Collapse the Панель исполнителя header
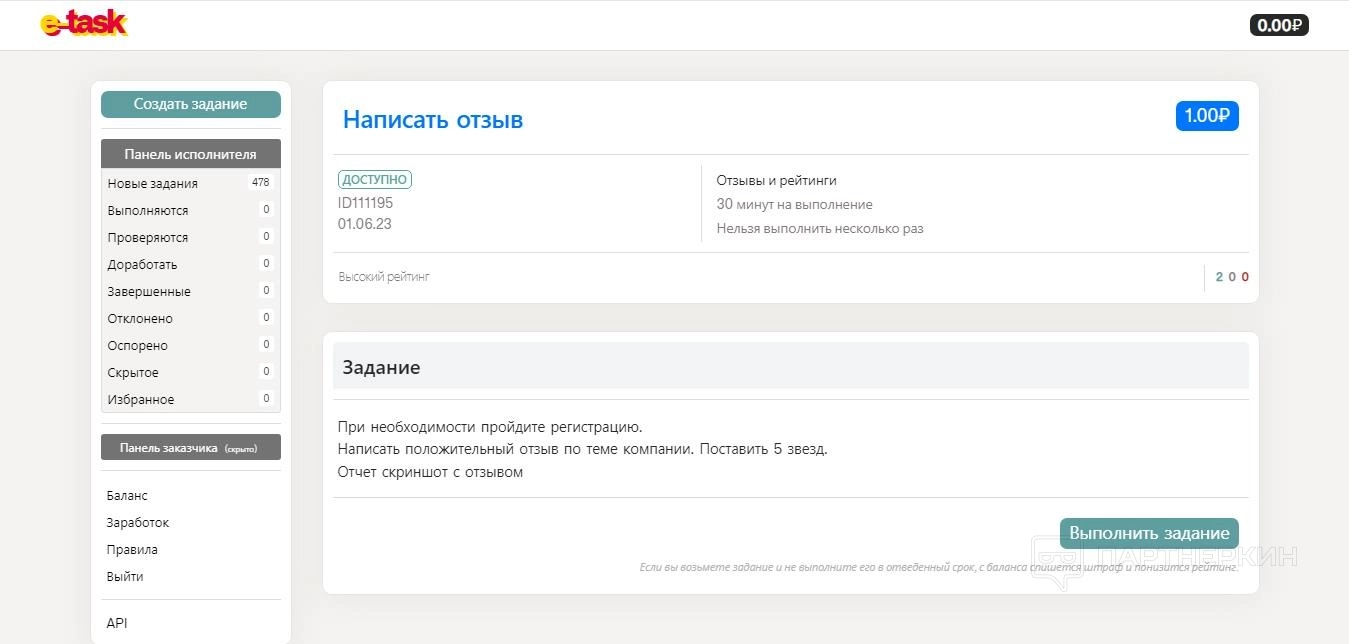The height and width of the screenshot is (644, 1349). point(190,154)
